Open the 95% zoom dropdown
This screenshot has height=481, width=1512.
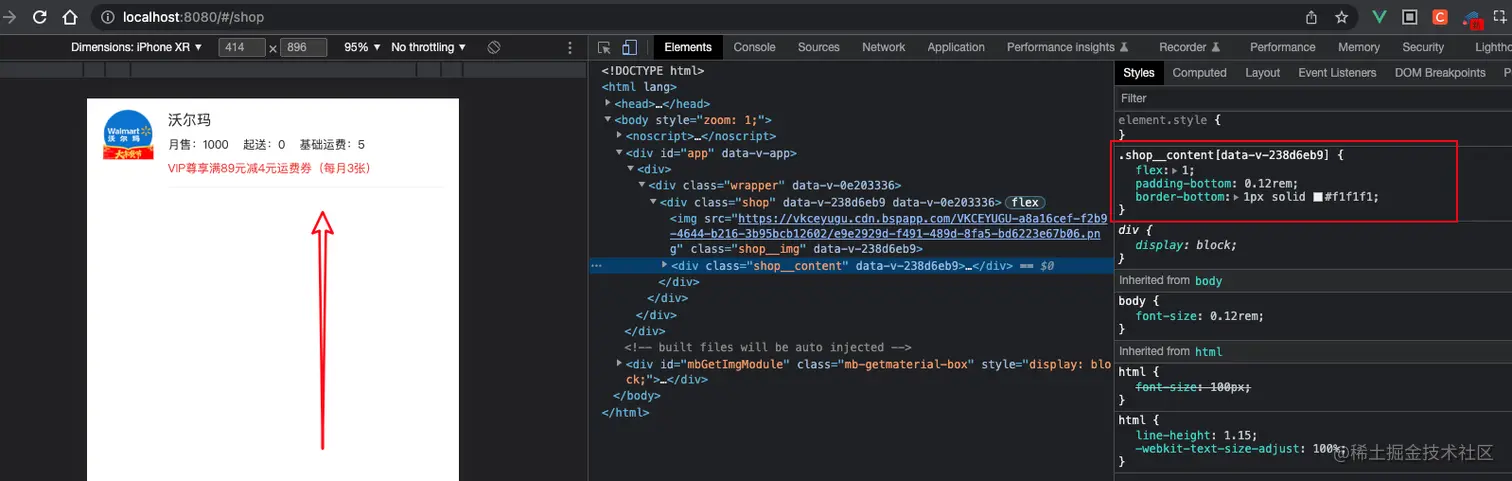pos(362,47)
